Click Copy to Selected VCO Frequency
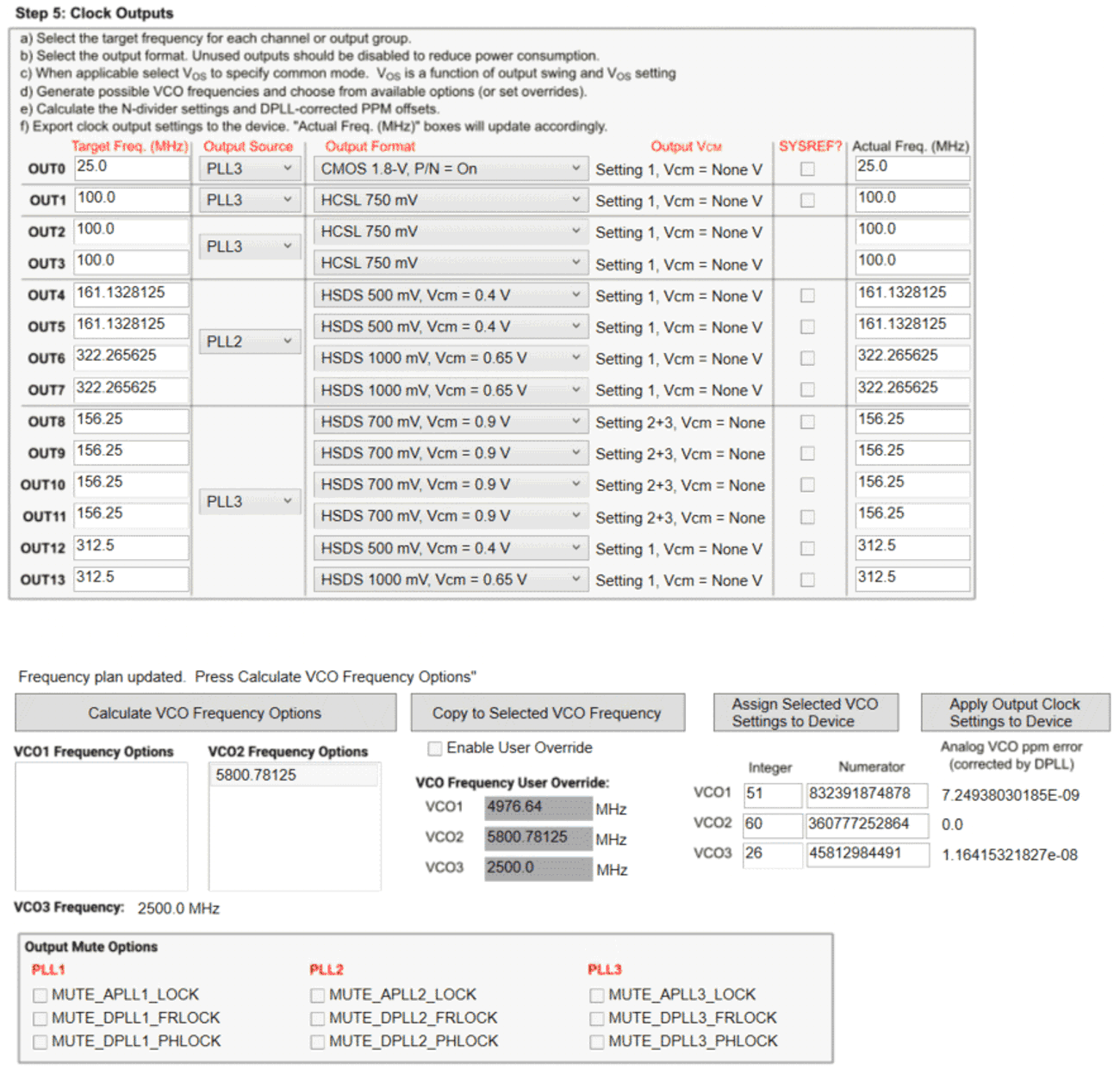Image resolution: width=1120 pixels, height=1075 pixels. [547, 712]
